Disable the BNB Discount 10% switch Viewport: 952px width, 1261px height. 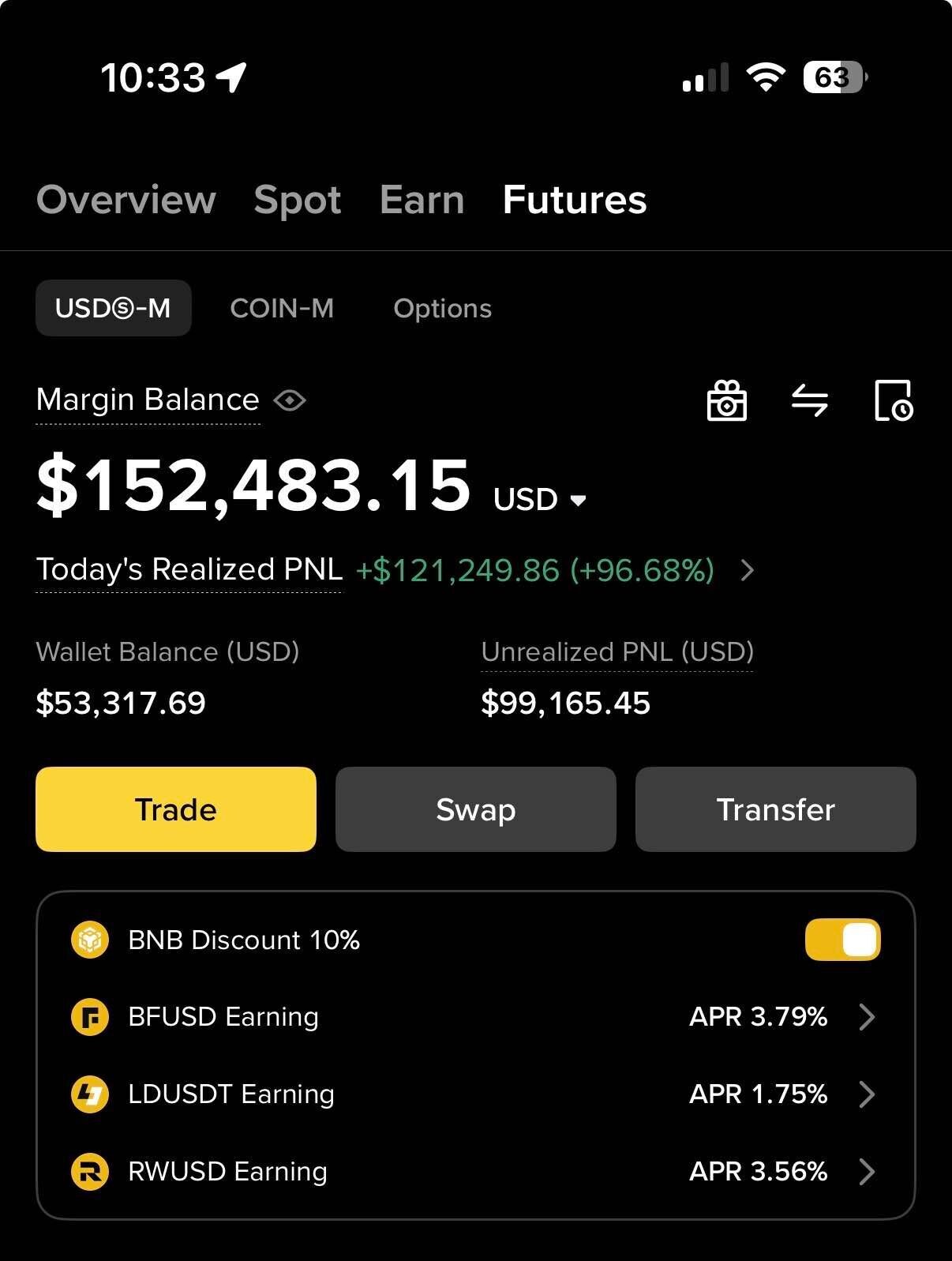point(842,940)
